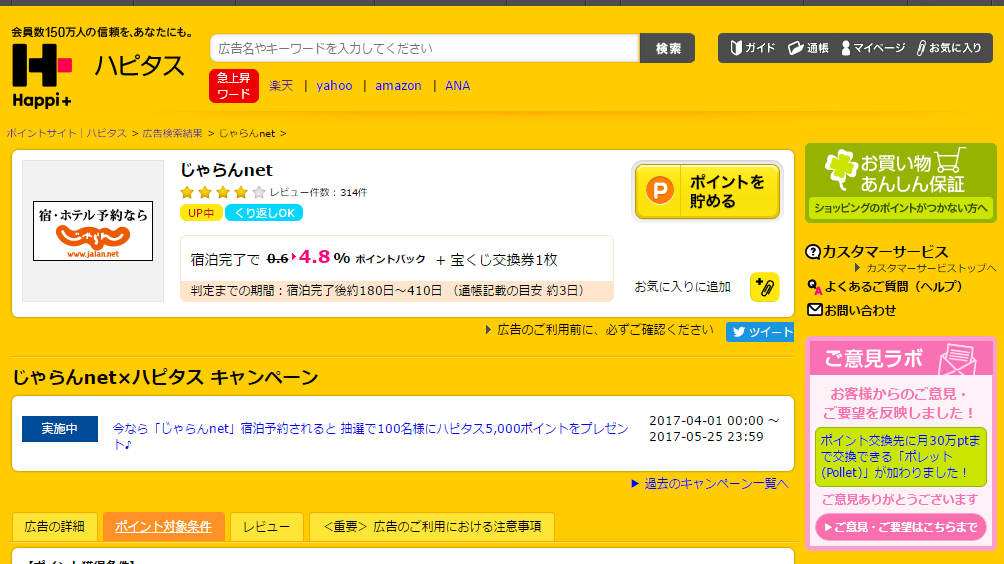
Task: Click the 実施中 status badge
Action: point(60,429)
